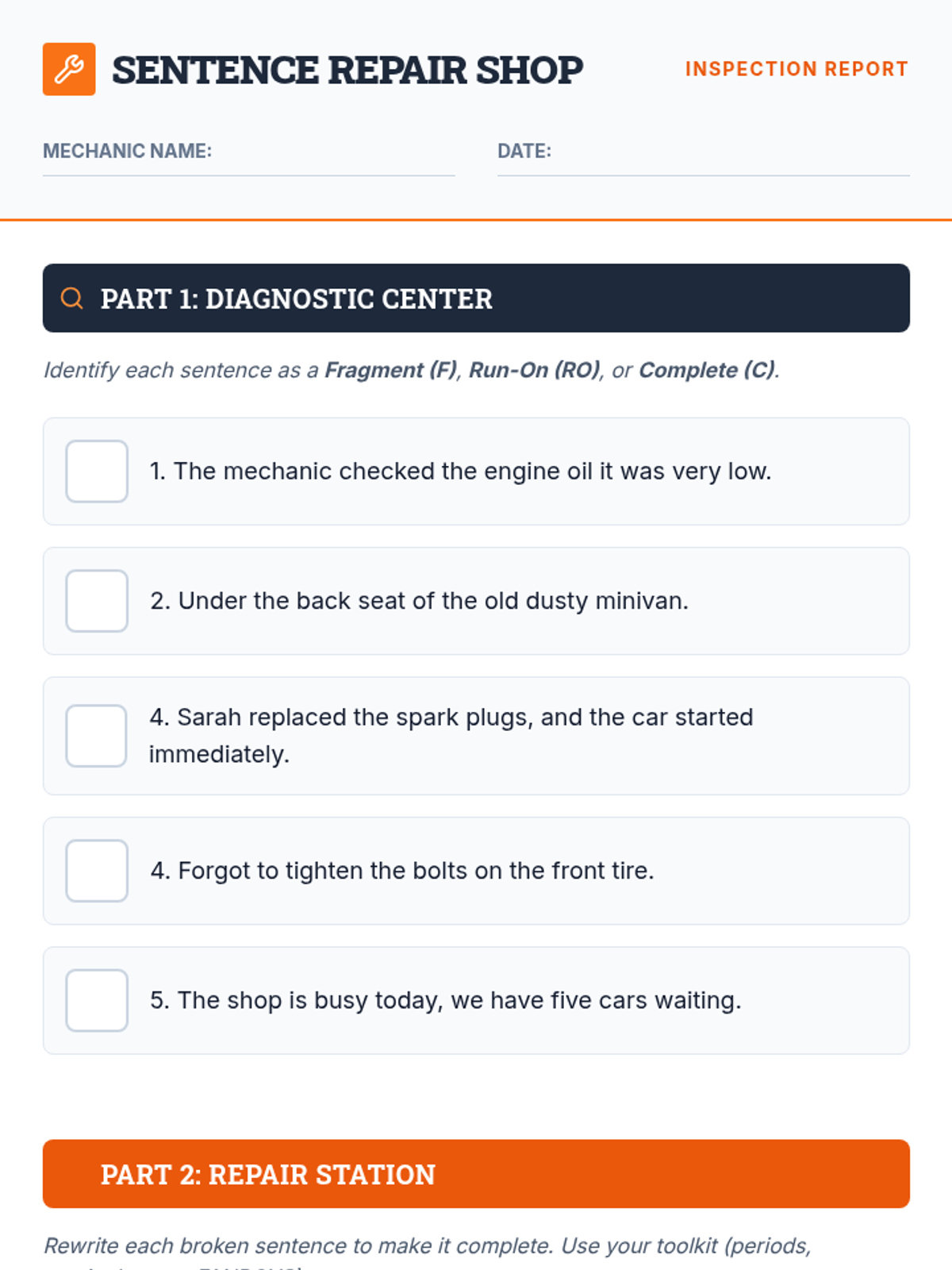Select the Part 1: Diagnostic Center header

click(476, 298)
